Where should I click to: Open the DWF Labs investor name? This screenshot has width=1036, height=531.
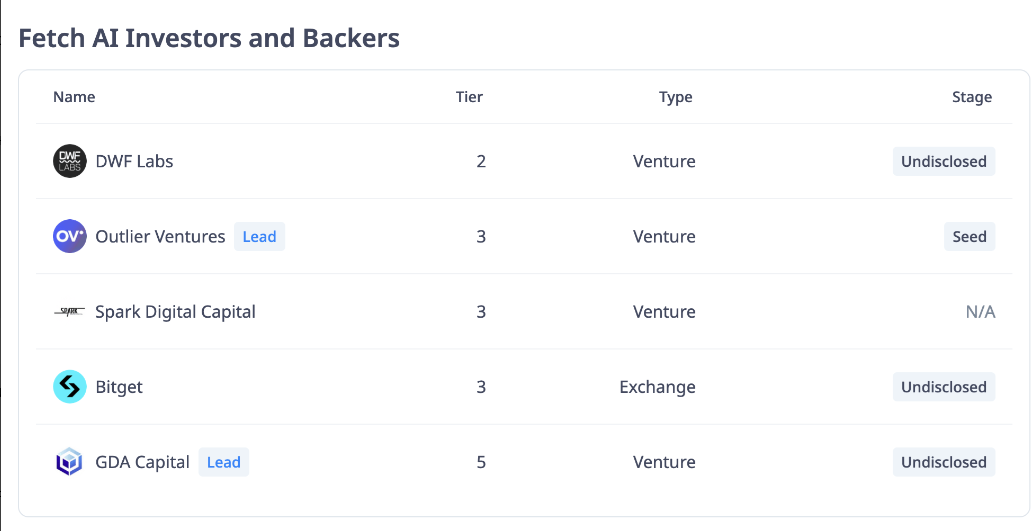134,161
